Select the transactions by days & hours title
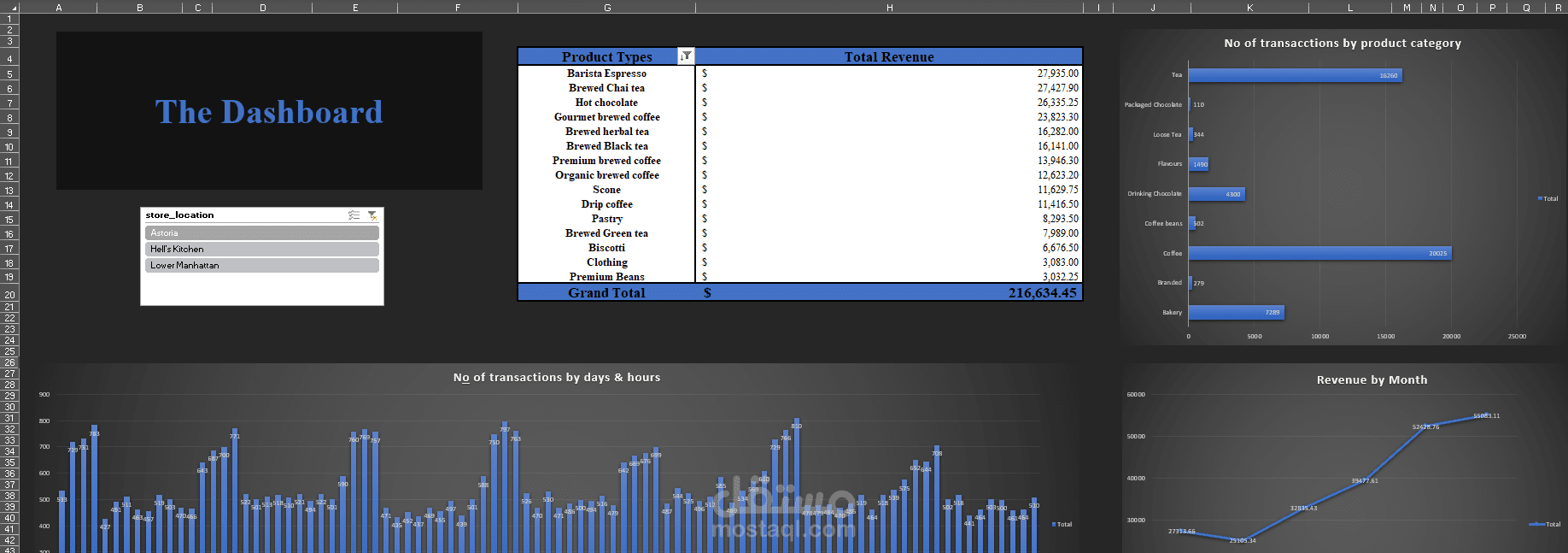This screenshot has width=1568, height=553. (x=557, y=377)
